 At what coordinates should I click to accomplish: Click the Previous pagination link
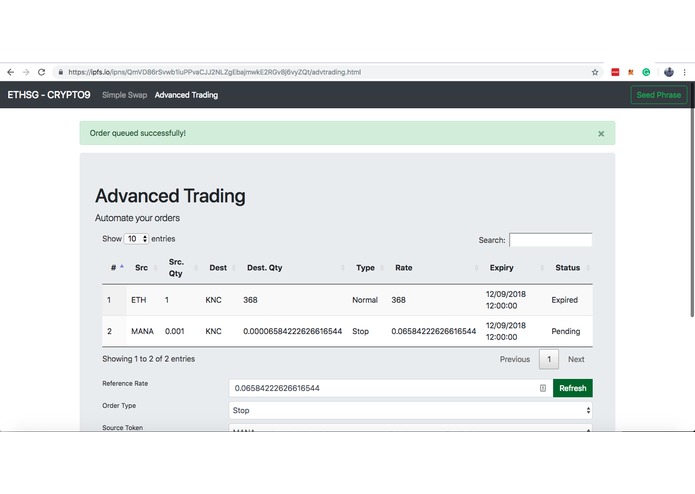point(515,359)
